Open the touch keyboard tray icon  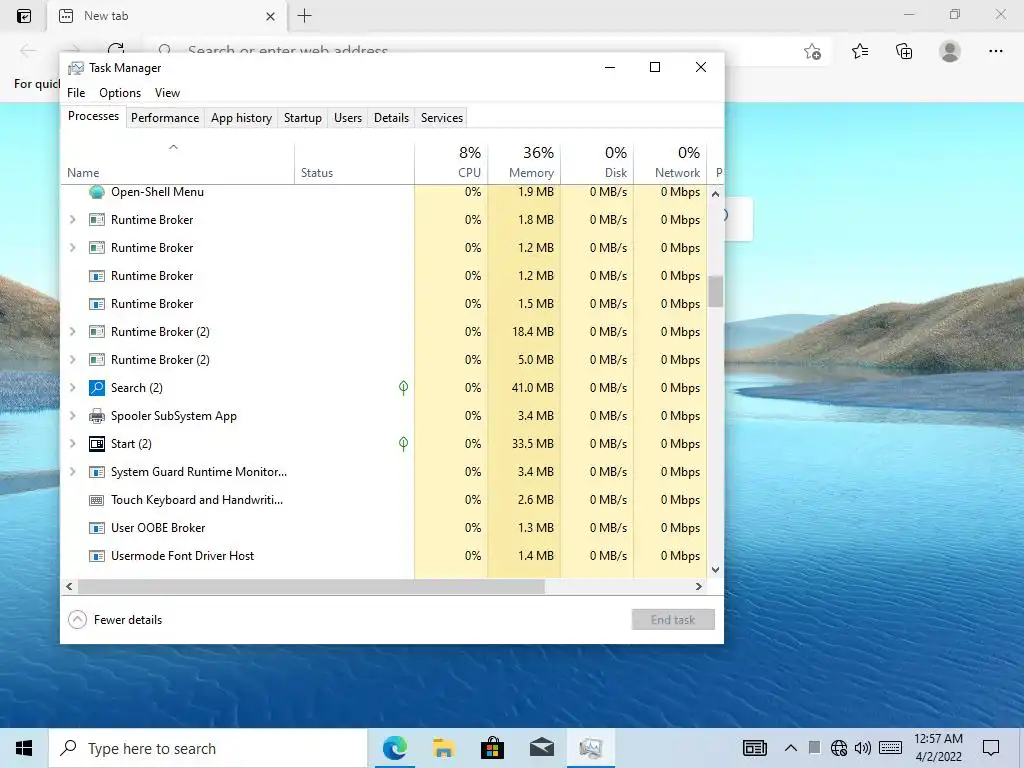890,748
